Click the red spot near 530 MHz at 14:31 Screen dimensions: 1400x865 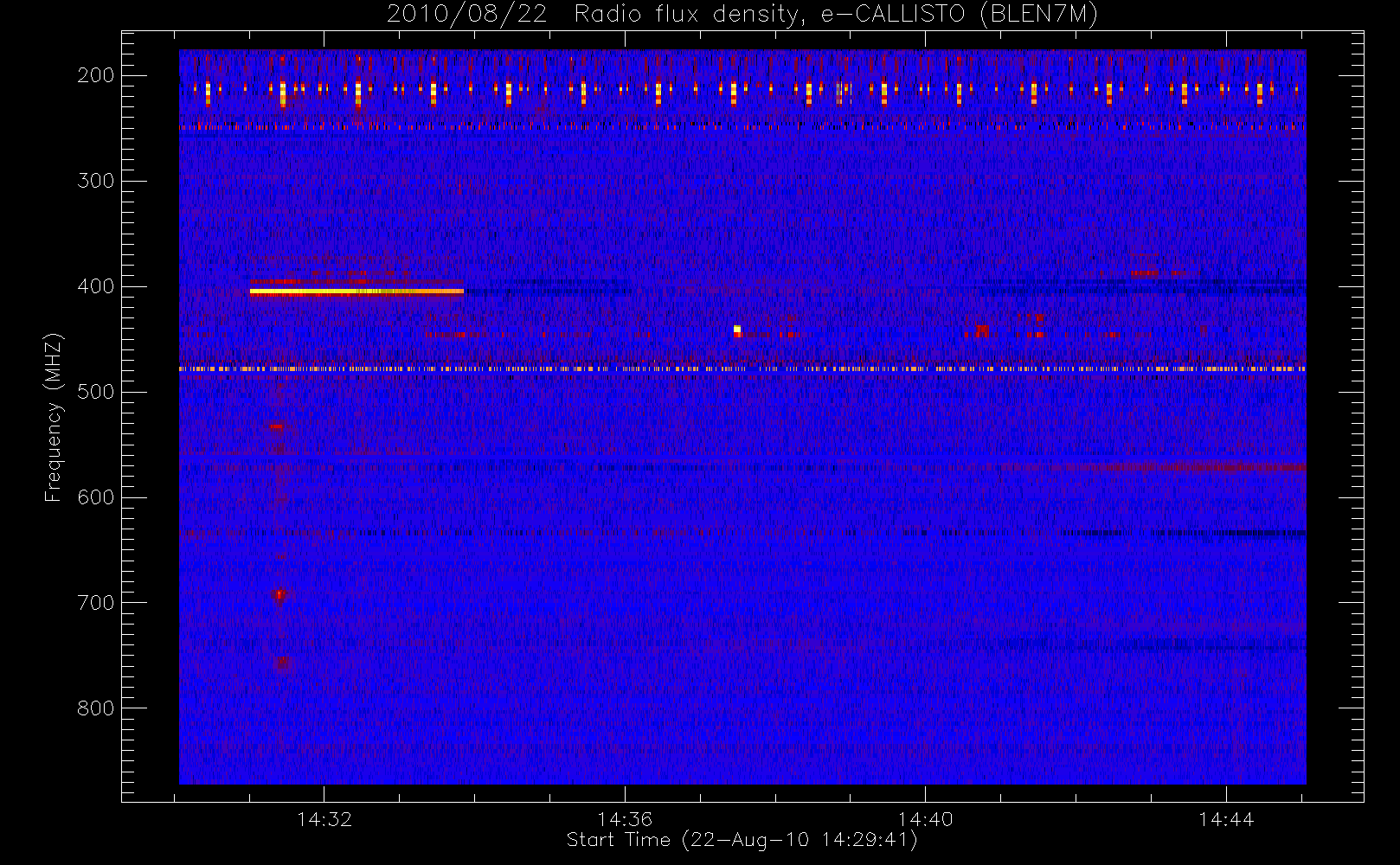point(275,426)
